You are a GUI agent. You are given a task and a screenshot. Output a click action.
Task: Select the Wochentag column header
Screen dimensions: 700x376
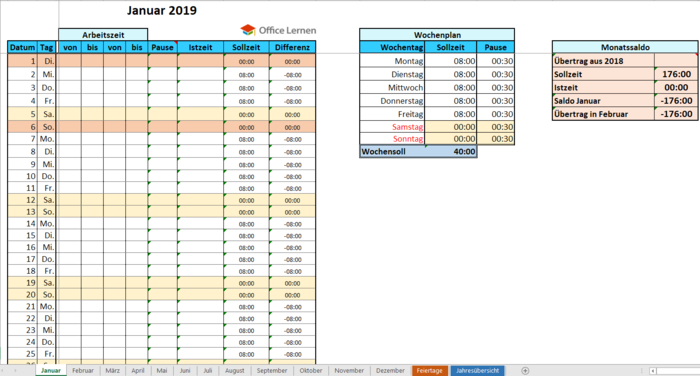tap(392, 47)
